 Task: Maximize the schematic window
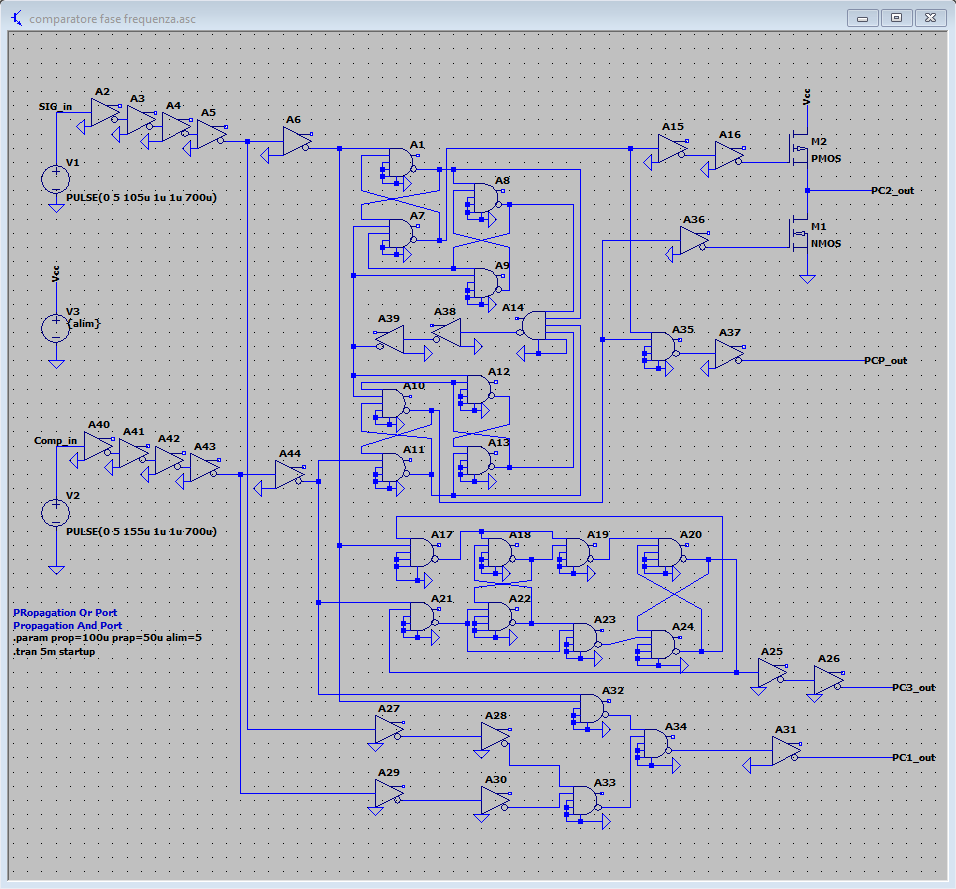click(x=897, y=18)
